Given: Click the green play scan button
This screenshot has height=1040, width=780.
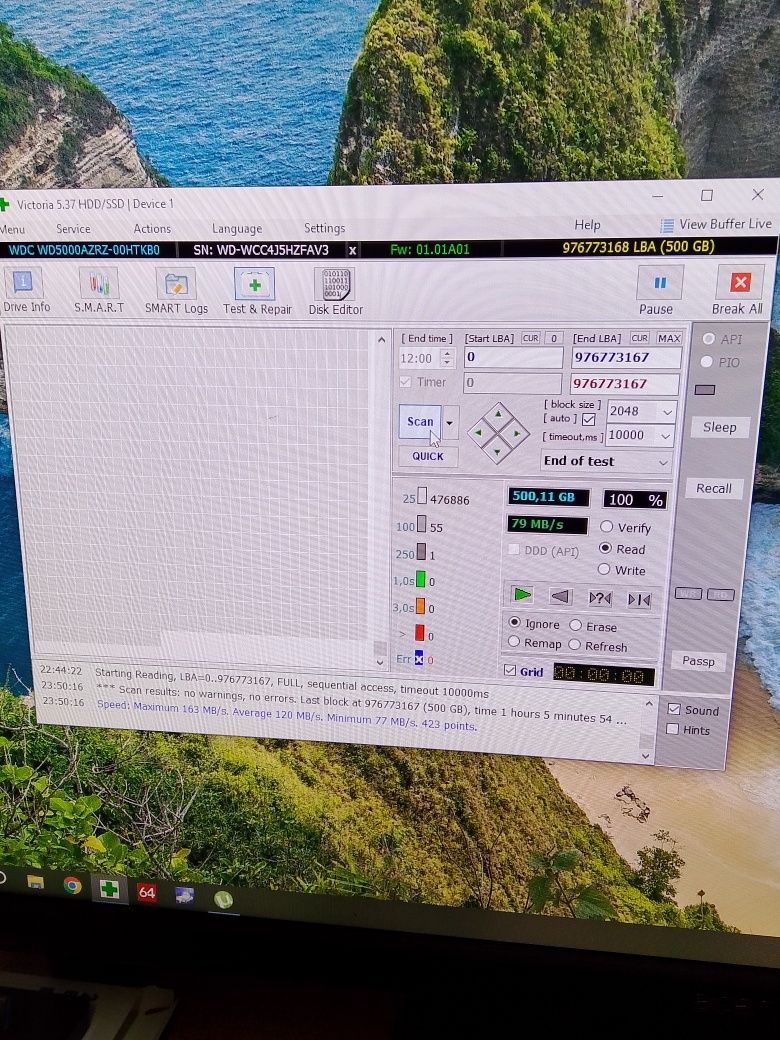Looking at the screenshot, I should click(x=523, y=595).
